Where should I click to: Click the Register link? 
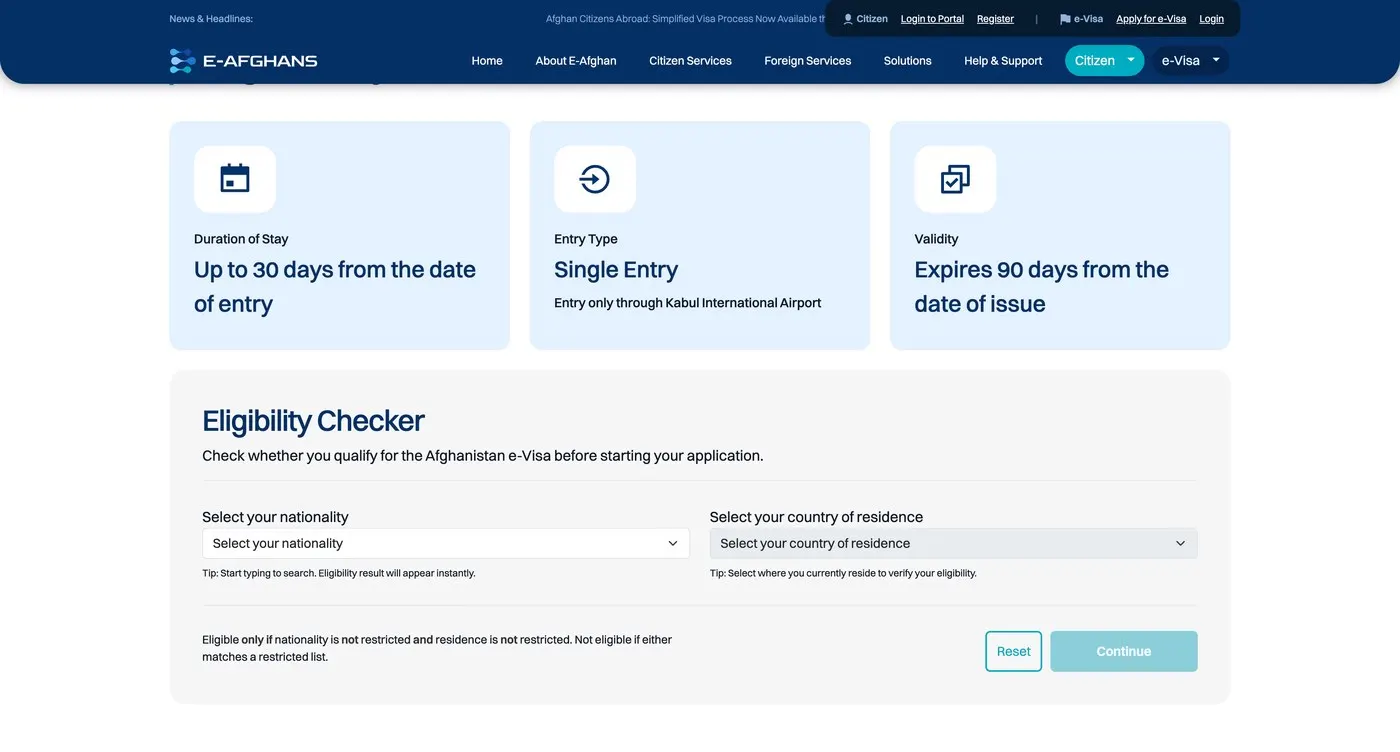tap(995, 19)
